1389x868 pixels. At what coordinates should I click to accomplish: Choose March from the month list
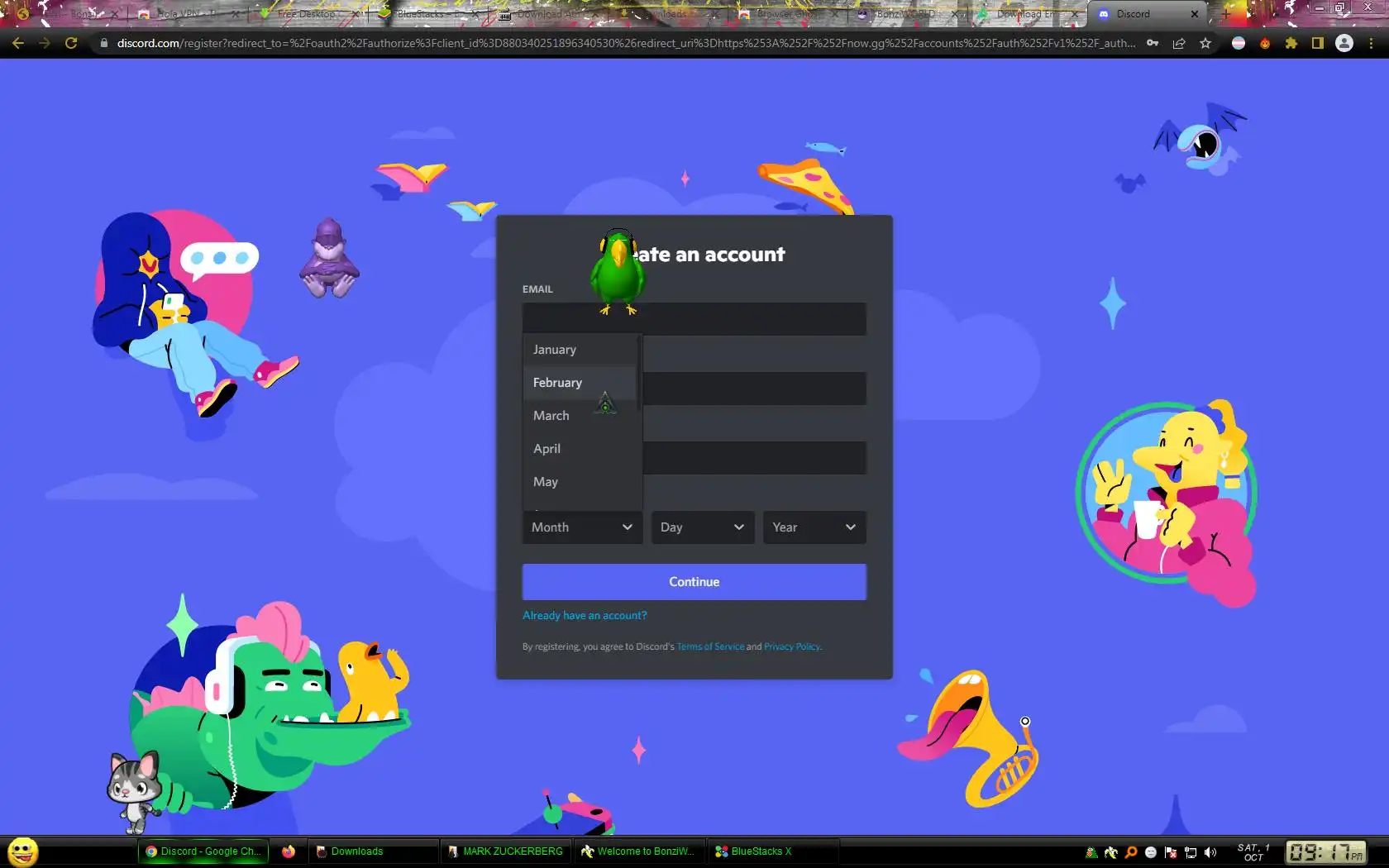[580, 416]
